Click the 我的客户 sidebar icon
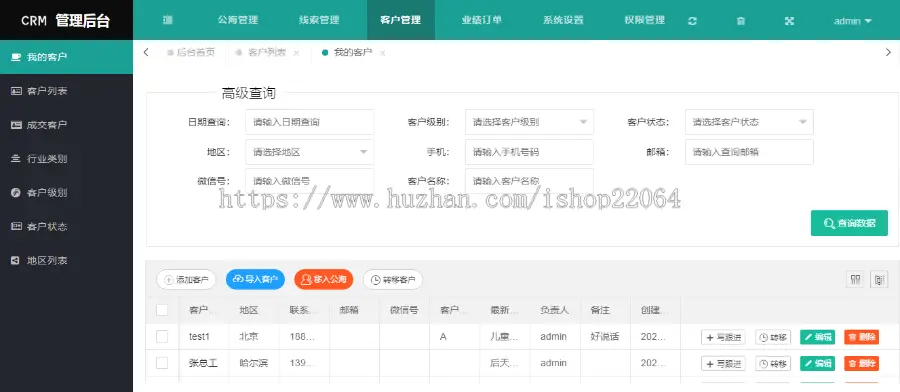Viewport: 900px width, 392px height. [x=16, y=57]
